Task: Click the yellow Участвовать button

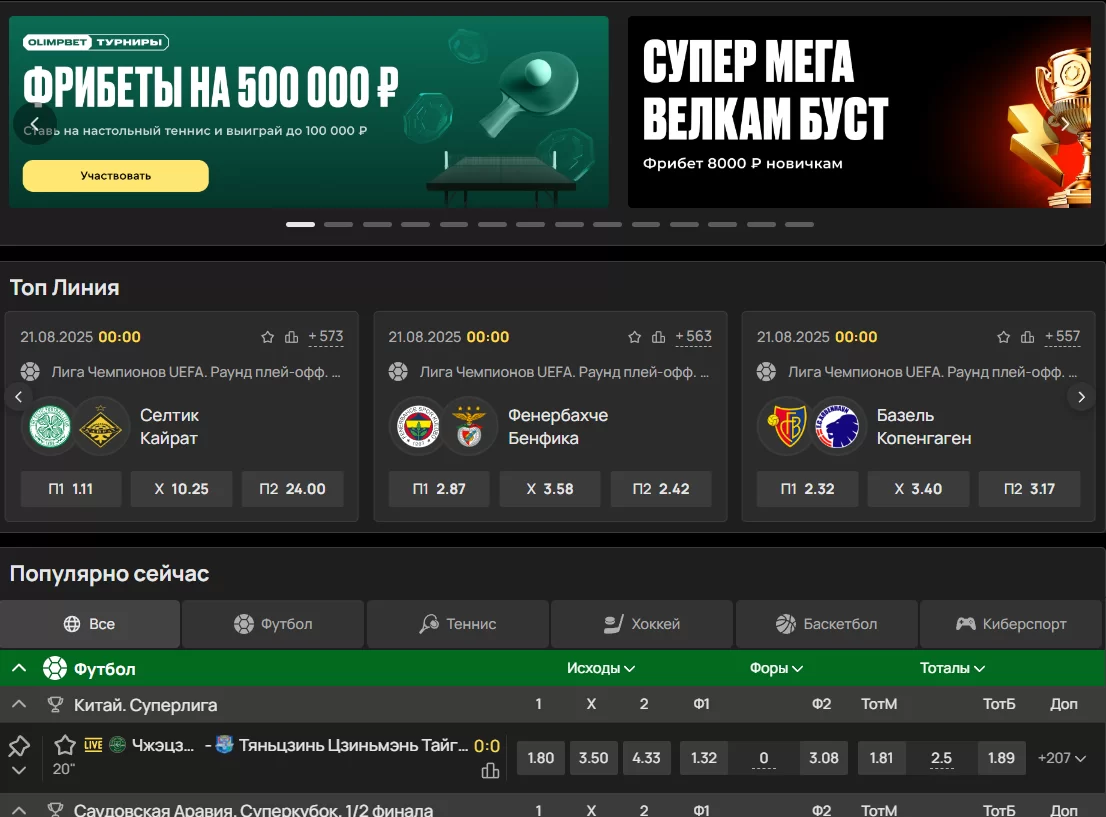Action: click(x=116, y=176)
